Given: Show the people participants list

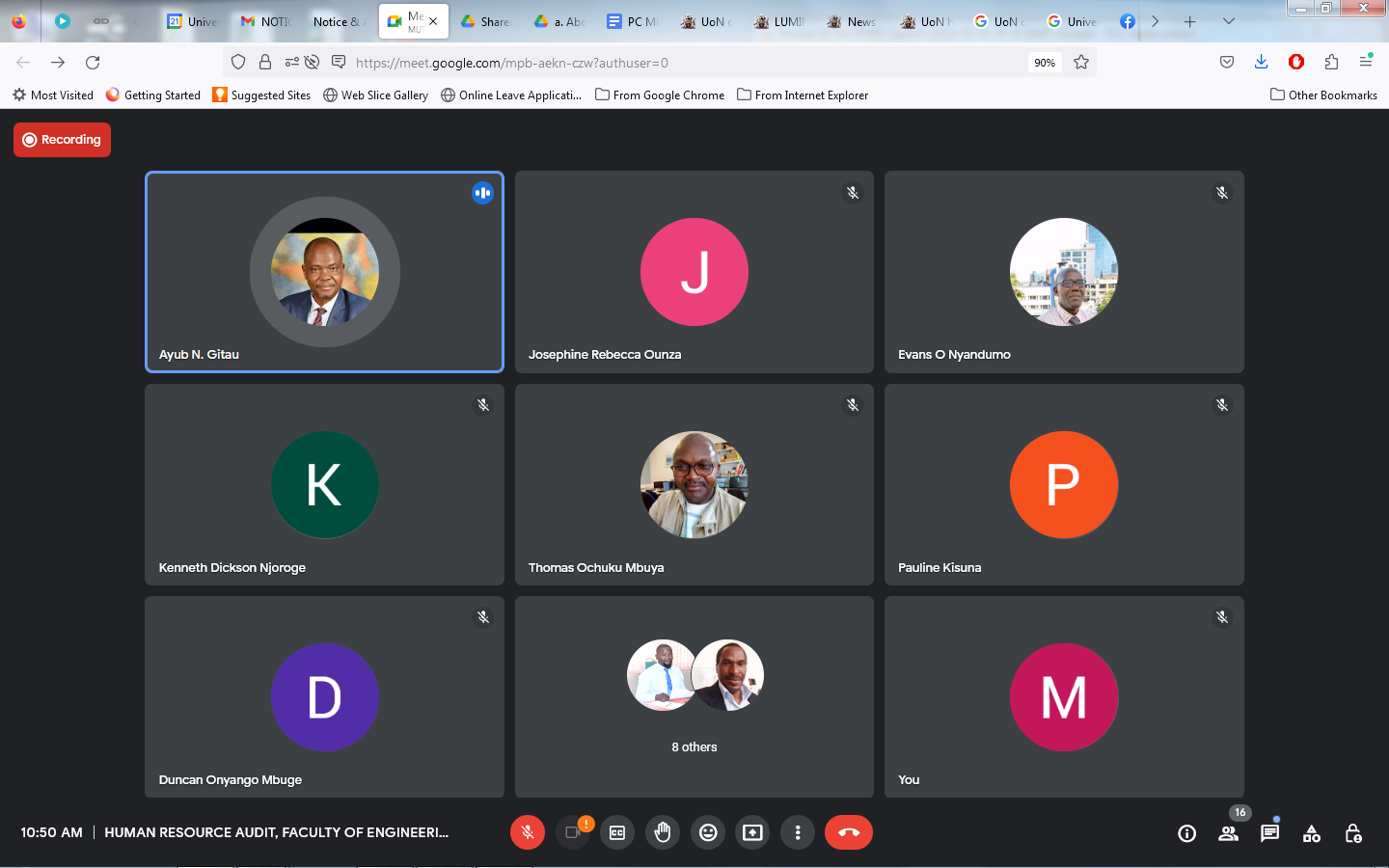Looking at the screenshot, I should [1228, 833].
